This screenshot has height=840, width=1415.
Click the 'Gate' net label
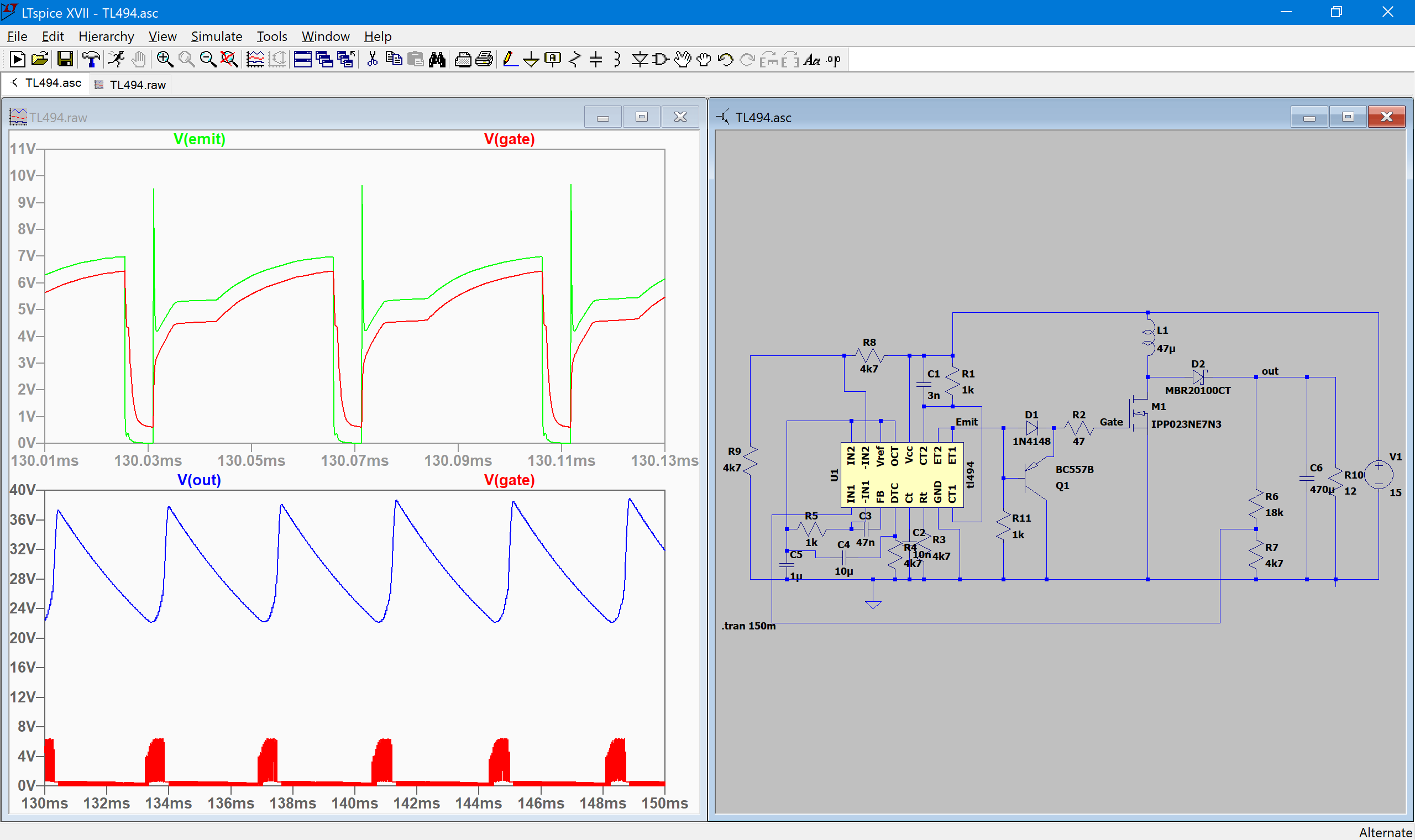[1111, 422]
